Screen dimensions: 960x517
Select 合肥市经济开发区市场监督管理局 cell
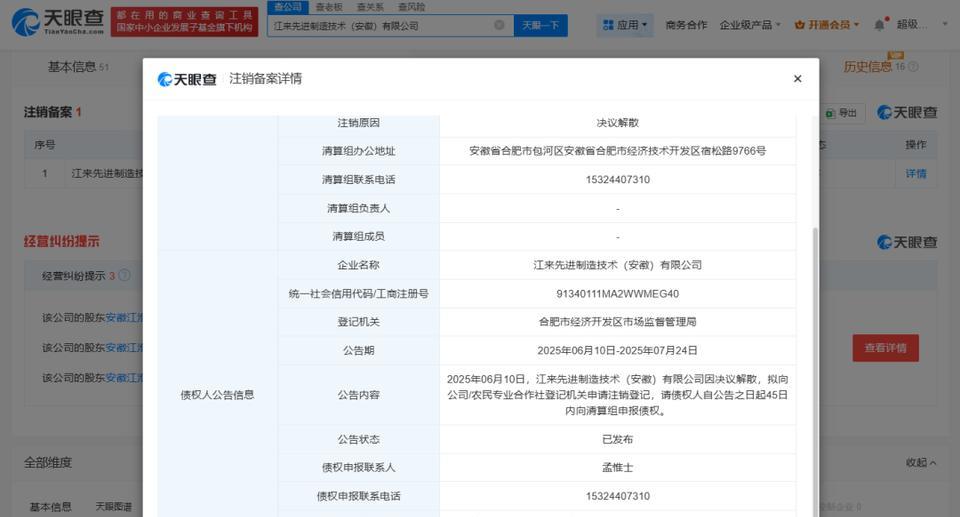tap(617, 322)
